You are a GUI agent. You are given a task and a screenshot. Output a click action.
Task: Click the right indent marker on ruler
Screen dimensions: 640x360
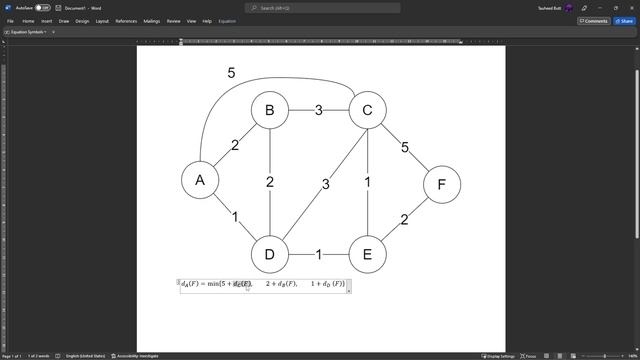[460, 42]
